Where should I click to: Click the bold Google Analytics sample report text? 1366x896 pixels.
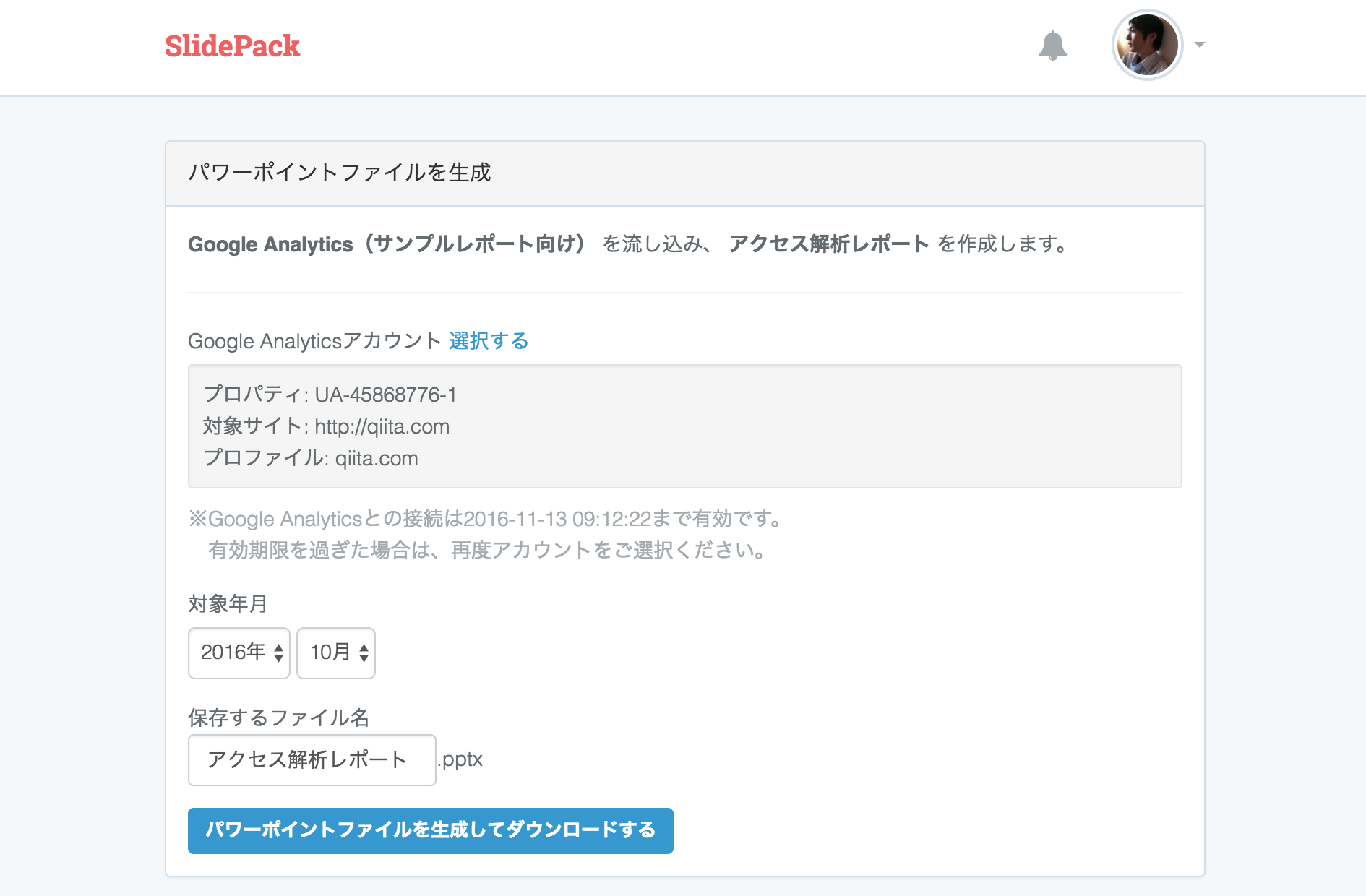pyautogui.click(x=387, y=244)
